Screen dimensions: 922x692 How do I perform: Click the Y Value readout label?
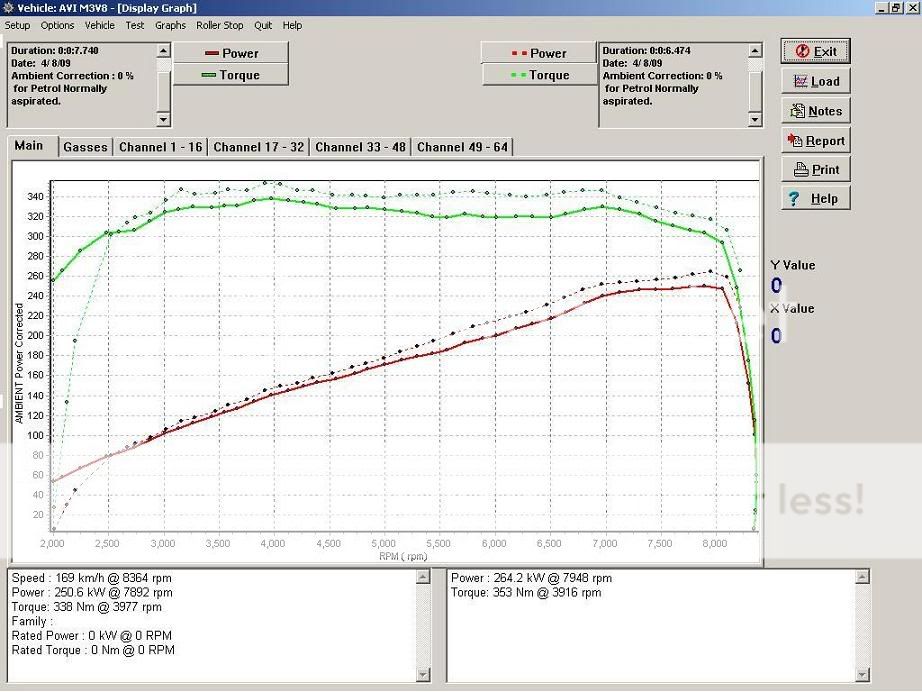[793, 265]
